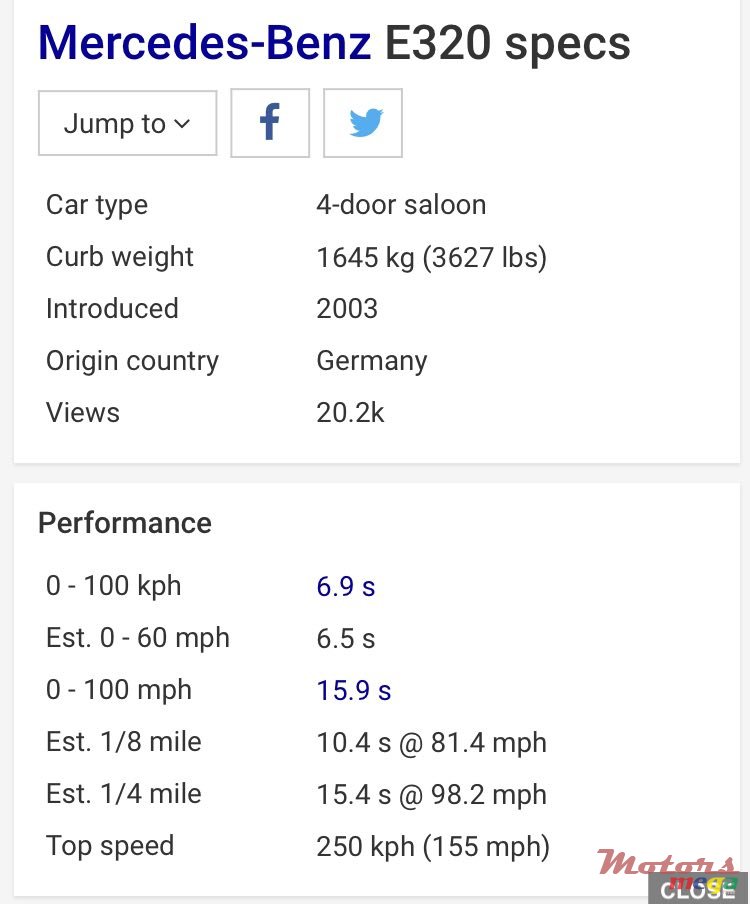750x904 pixels.
Task: Click the E320 specs title text
Action: 508,43
